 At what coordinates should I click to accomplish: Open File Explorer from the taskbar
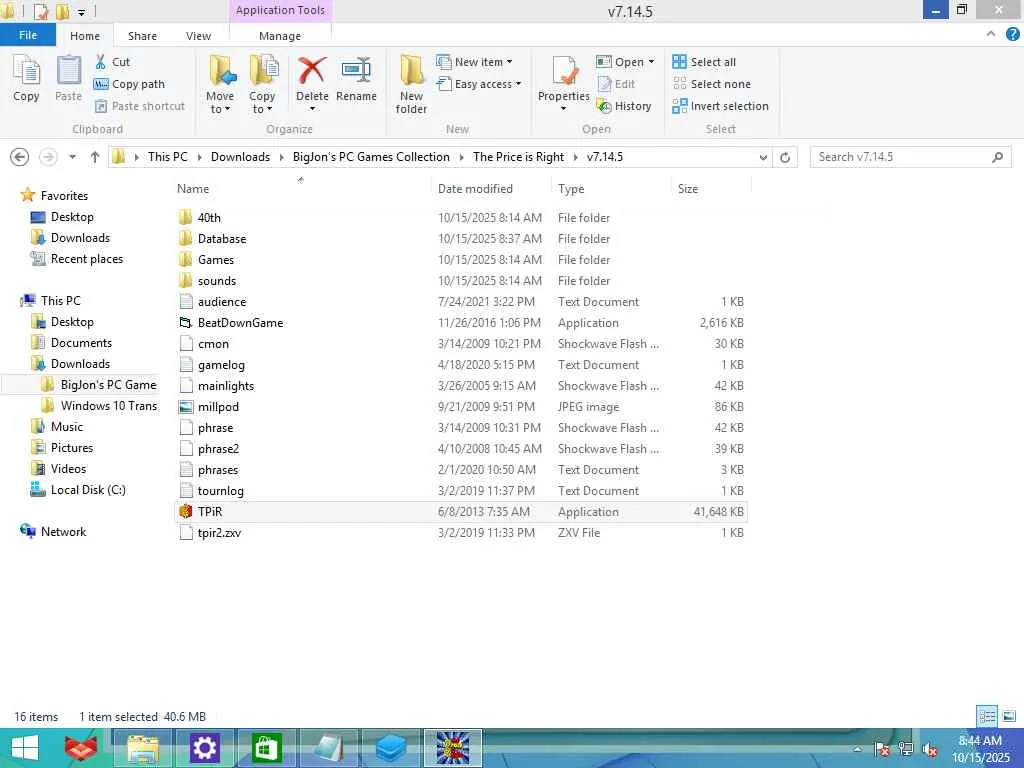coord(143,748)
